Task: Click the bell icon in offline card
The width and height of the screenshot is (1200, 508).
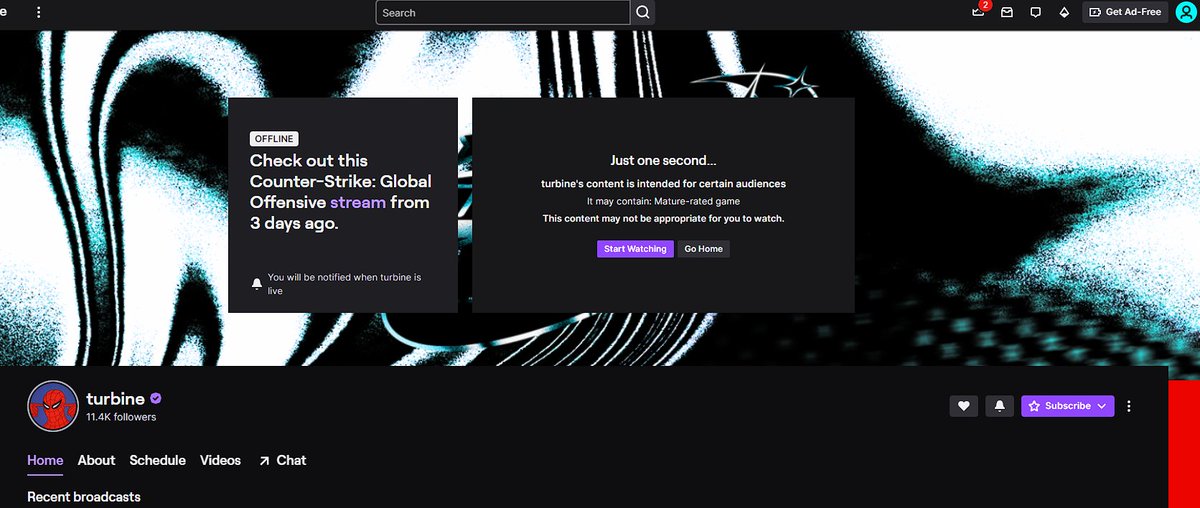Action: pos(257,284)
